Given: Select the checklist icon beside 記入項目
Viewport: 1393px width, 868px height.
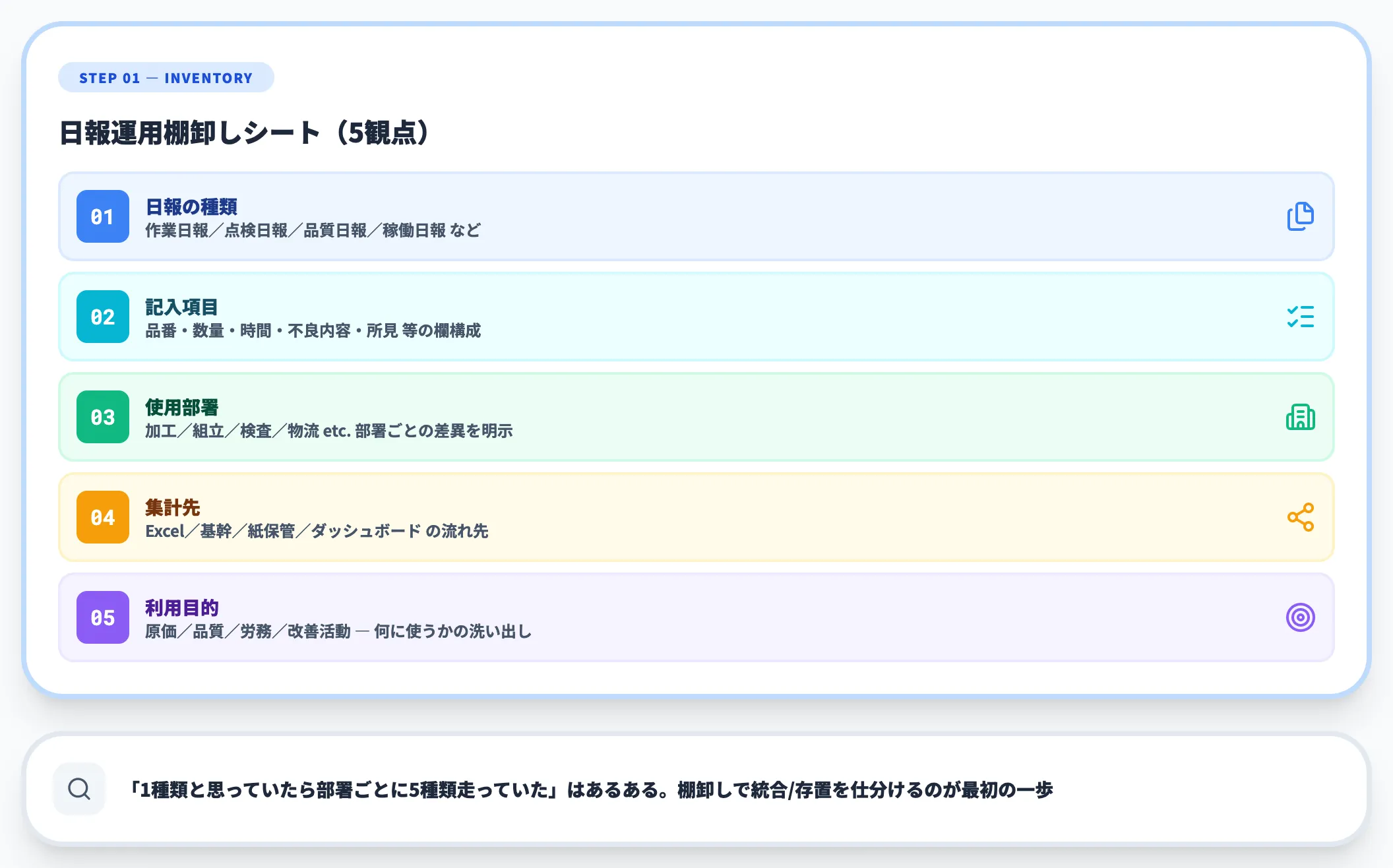Looking at the screenshot, I should click(1300, 317).
